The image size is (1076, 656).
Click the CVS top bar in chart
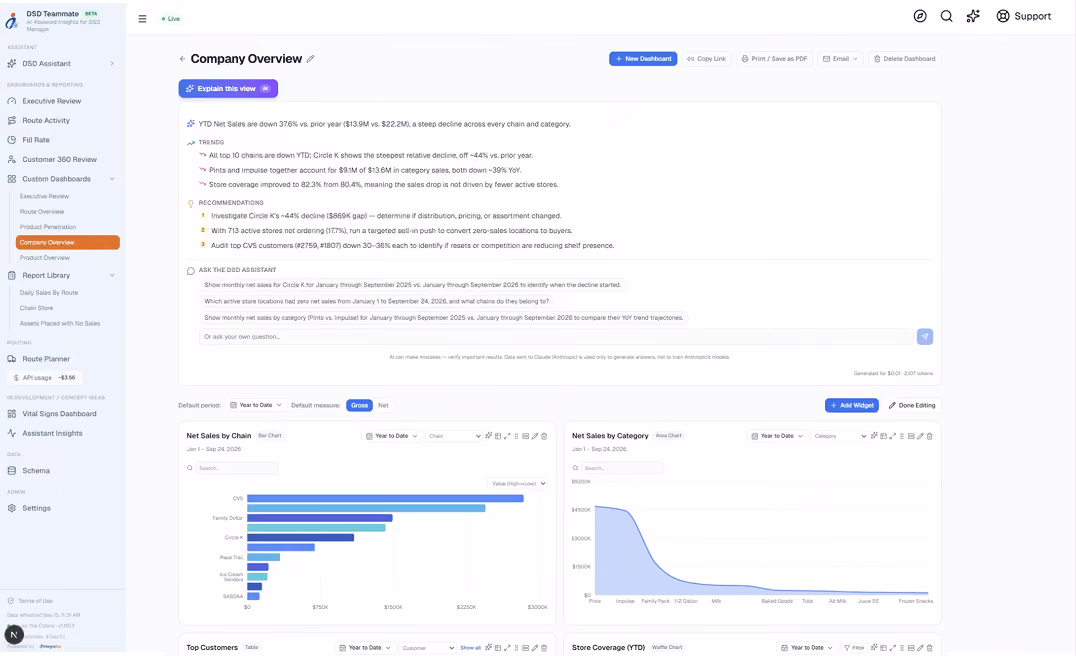385,498
